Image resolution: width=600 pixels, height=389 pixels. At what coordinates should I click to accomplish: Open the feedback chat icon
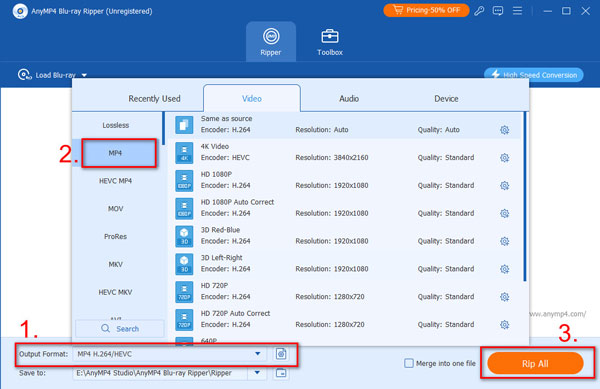click(498, 11)
